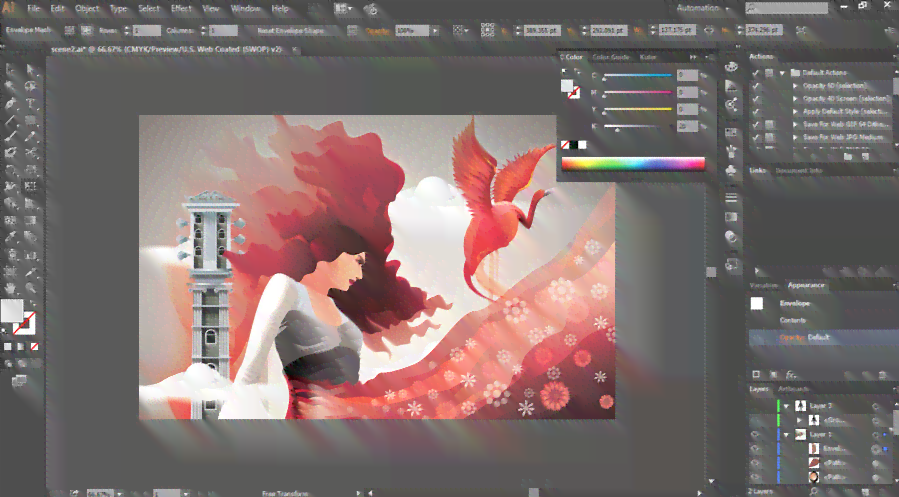Image resolution: width=899 pixels, height=497 pixels.
Task: Click the magenta M slider in Color panel
Action: pos(637,92)
